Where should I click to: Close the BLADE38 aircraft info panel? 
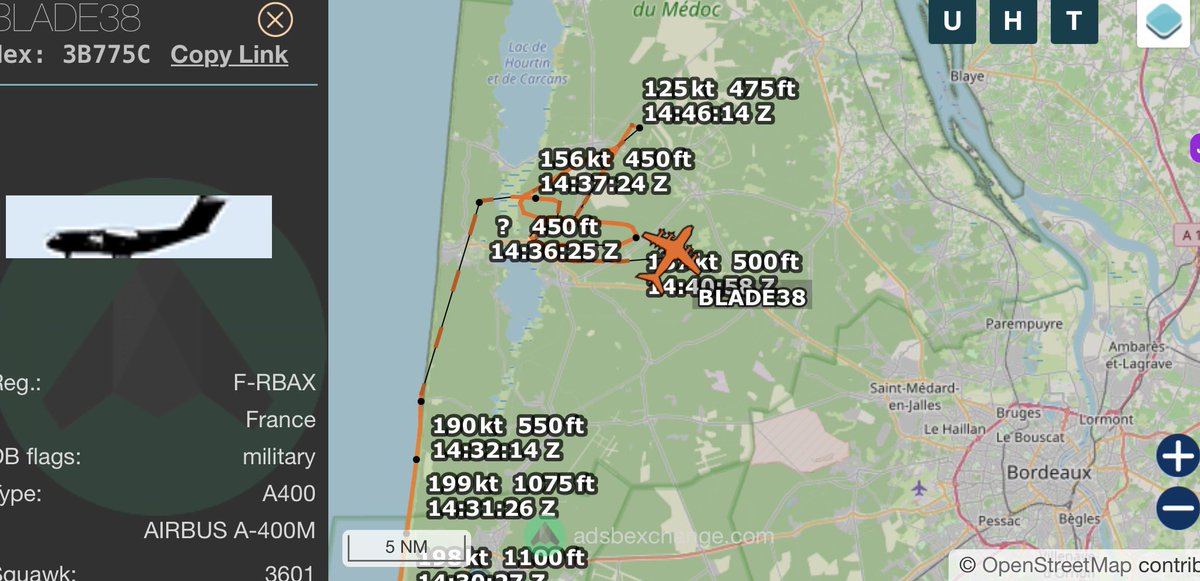(276, 19)
